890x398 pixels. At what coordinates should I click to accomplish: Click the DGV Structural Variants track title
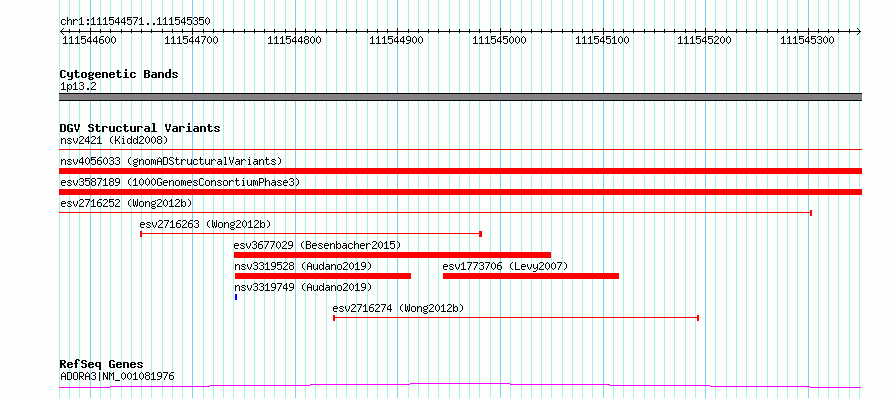140,128
